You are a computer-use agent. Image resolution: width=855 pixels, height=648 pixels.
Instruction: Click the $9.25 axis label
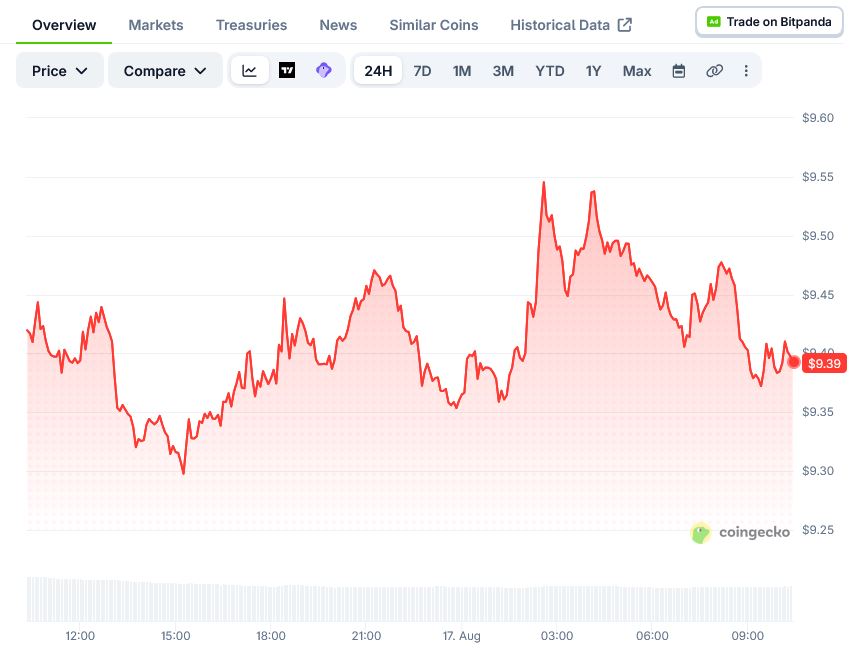[x=817, y=530]
